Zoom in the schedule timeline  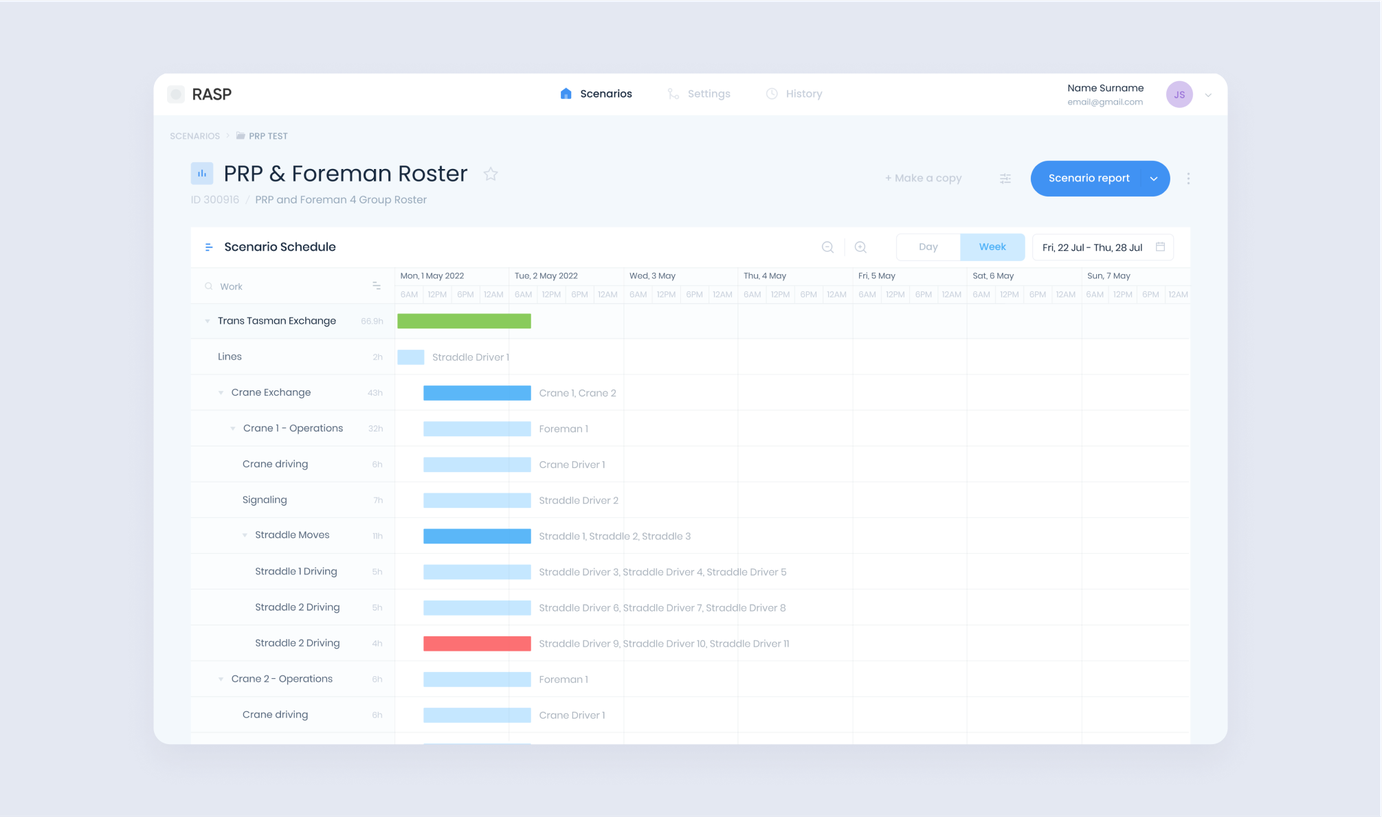pyautogui.click(x=860, y=247)
